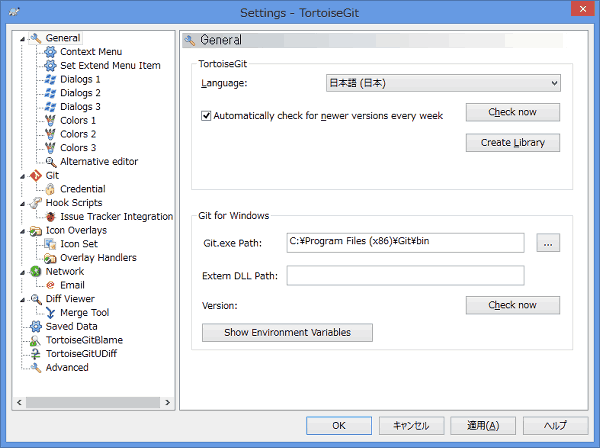600x448 pixels.
Task: Select Context Menu settings page
Action: pos(91,52)
